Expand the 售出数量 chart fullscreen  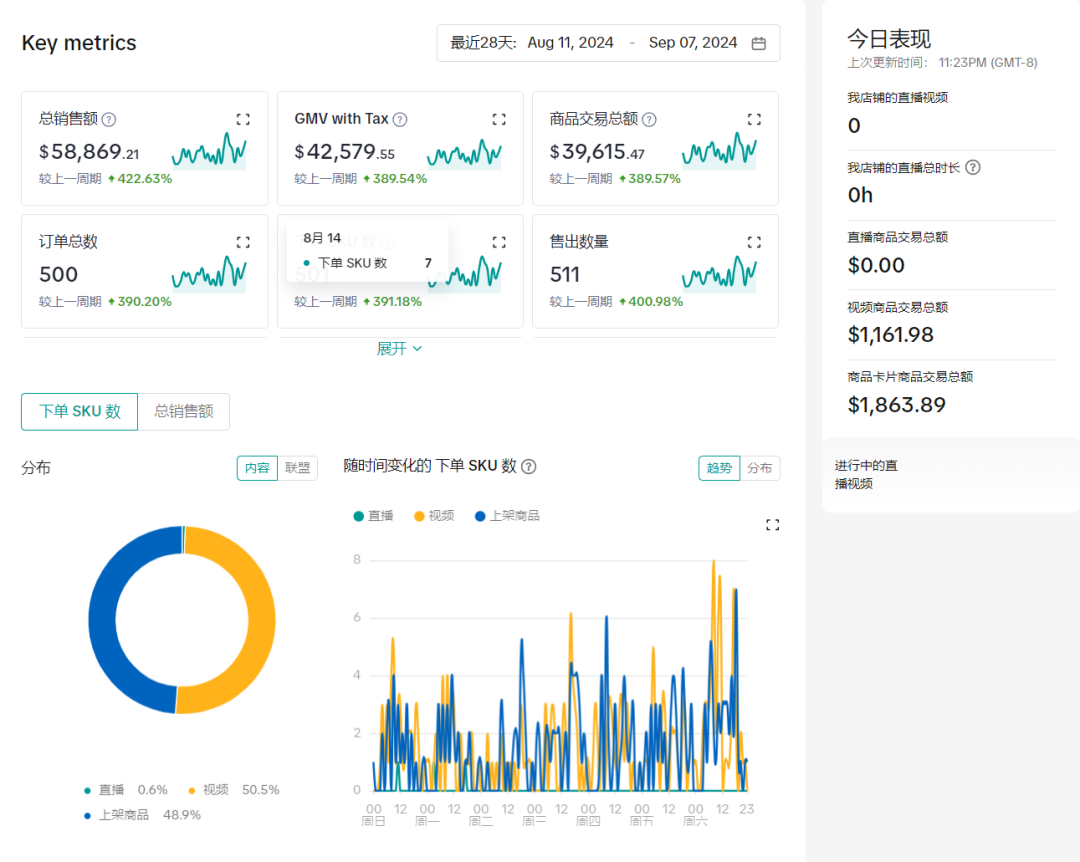pyautogui.click(x=754, y=242)
